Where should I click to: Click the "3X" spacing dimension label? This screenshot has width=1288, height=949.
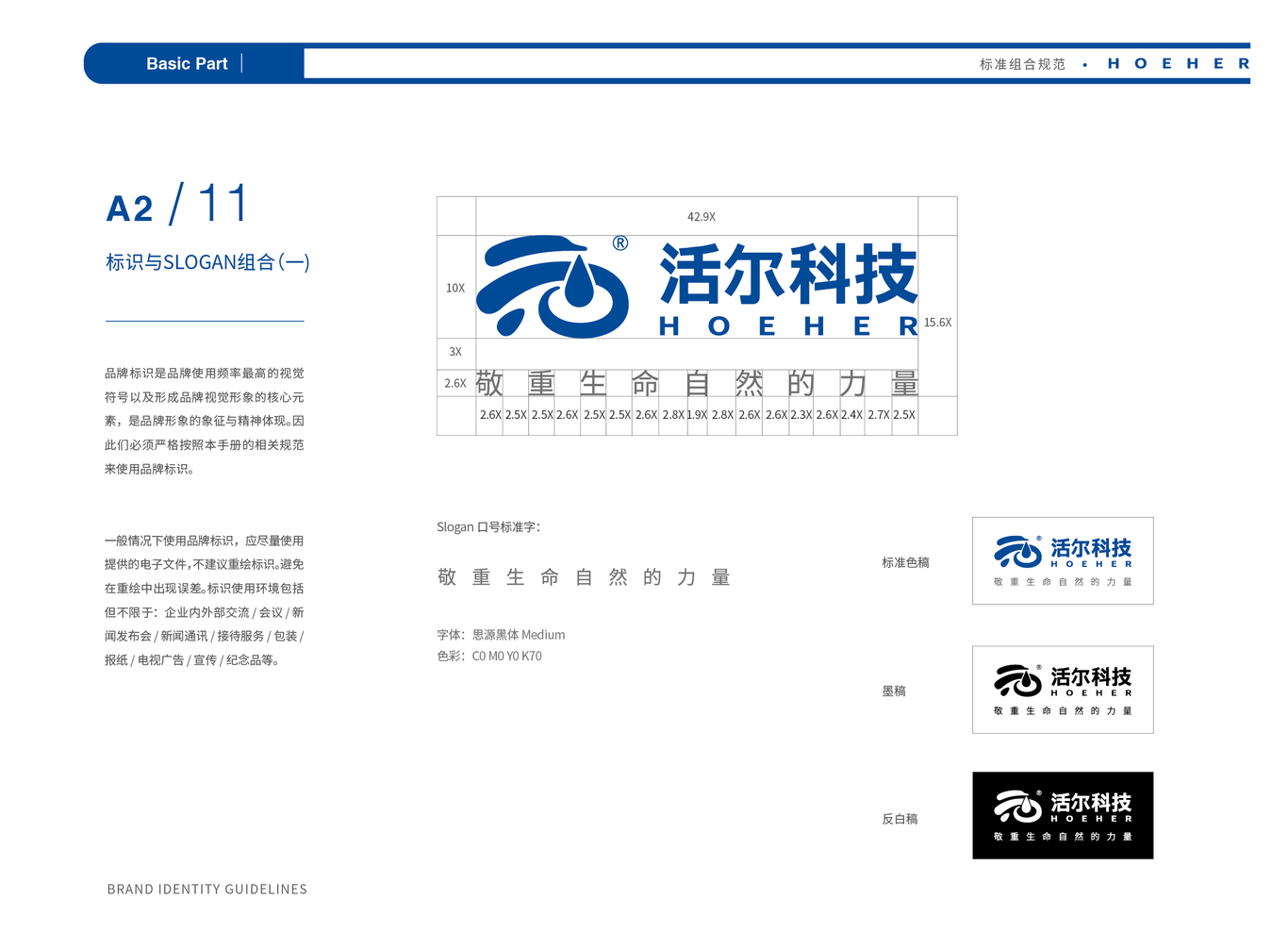(455, 352)
